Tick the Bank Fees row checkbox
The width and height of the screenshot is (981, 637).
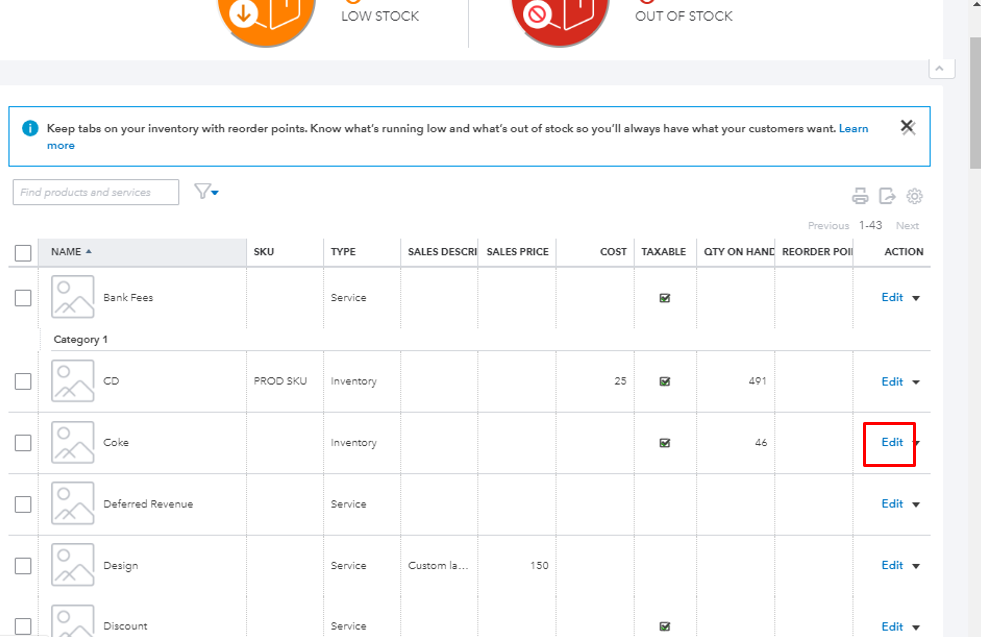click(x=23, y=298)
